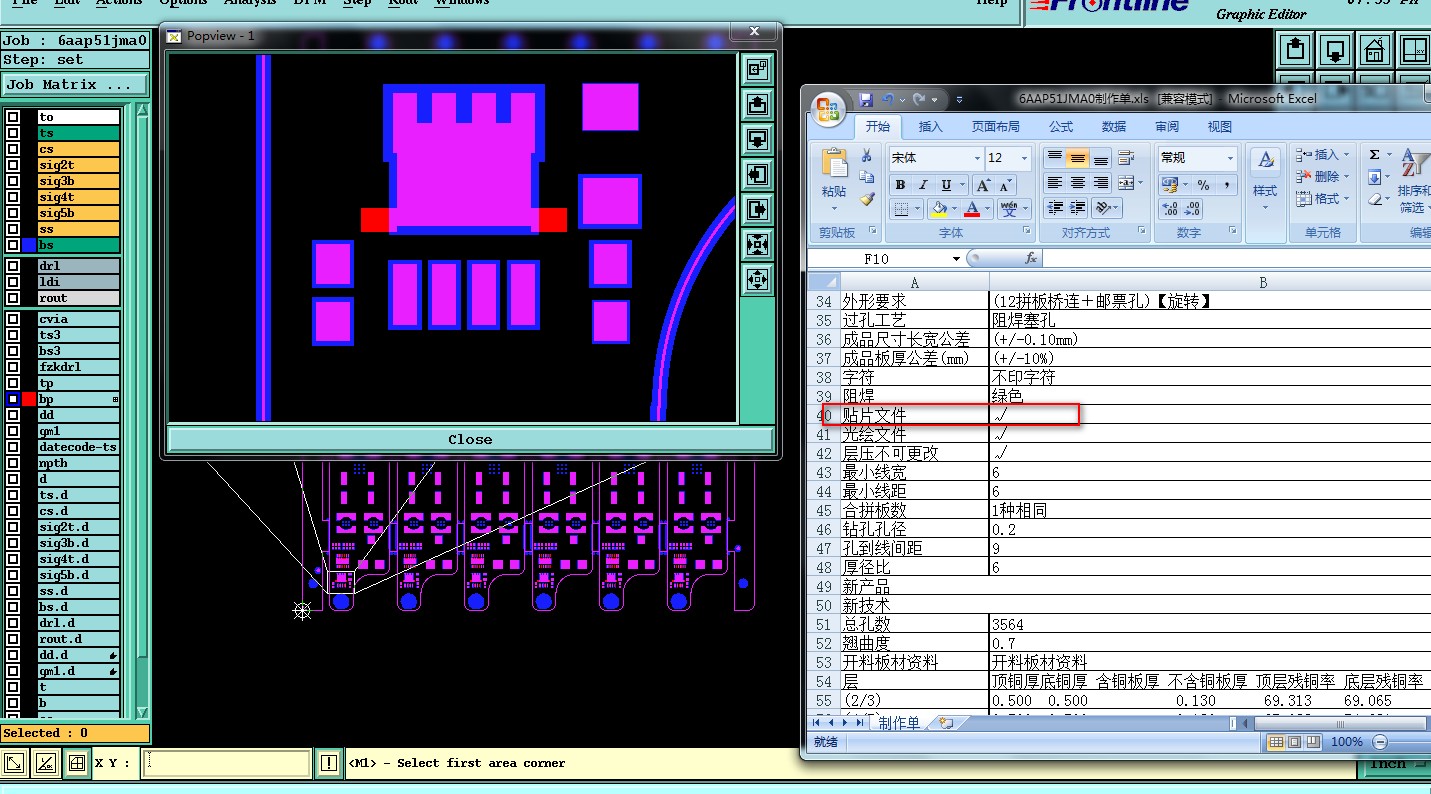This screenshot has height=794, width=1431.
Task: Increase decimal places in Excel
Action: (x=1169, y=209)
